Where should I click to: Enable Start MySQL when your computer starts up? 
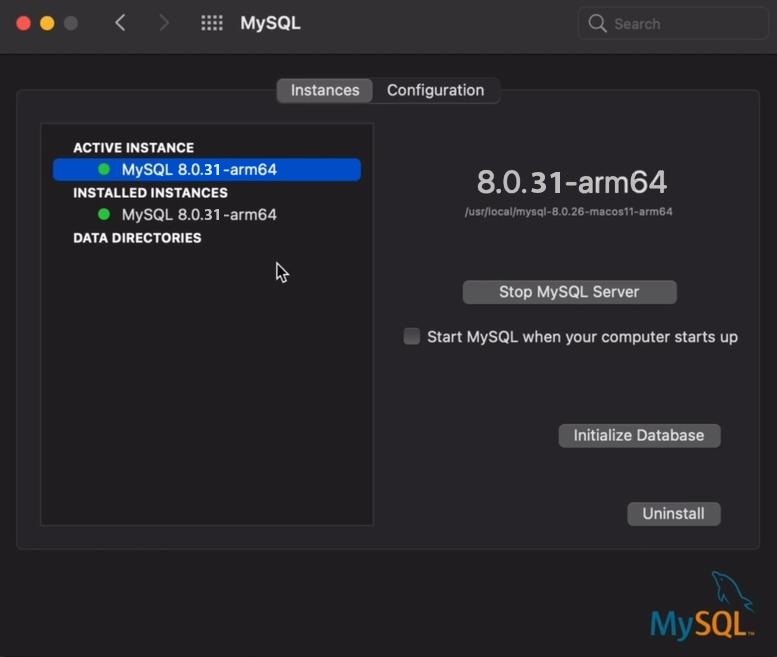[411, 336]
